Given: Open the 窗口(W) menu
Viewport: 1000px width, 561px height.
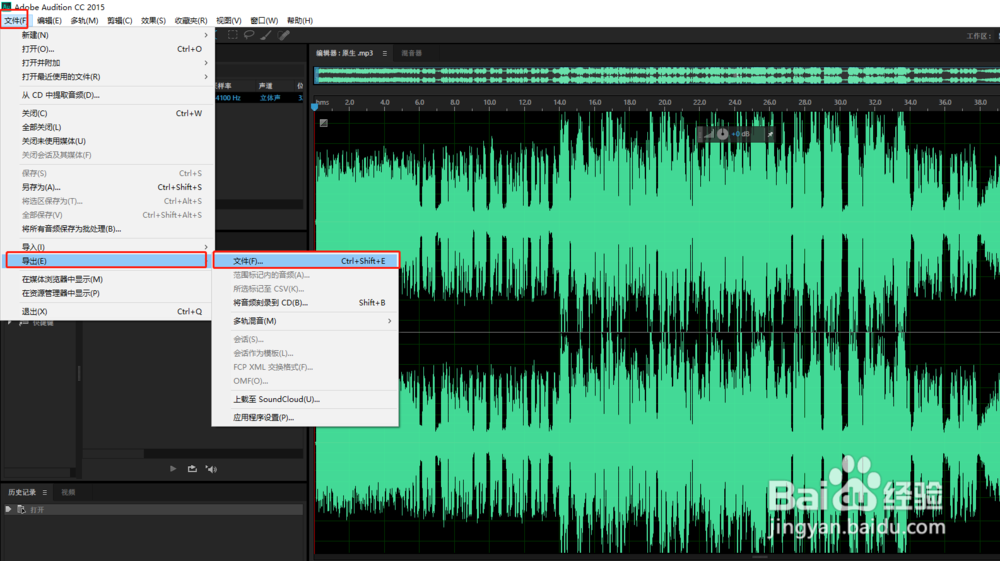Looking at the screenshot, I should click(264, 20).
